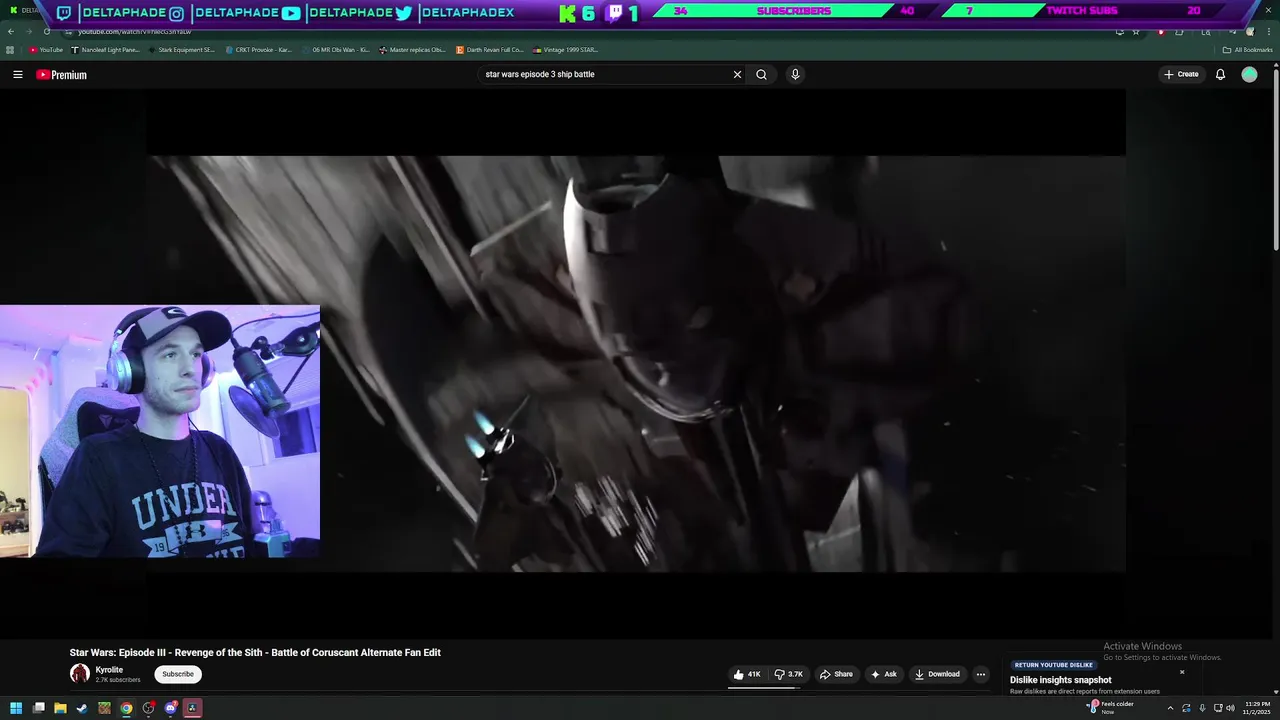Click the like/dislike ratio bar

[x=766, y=688]
